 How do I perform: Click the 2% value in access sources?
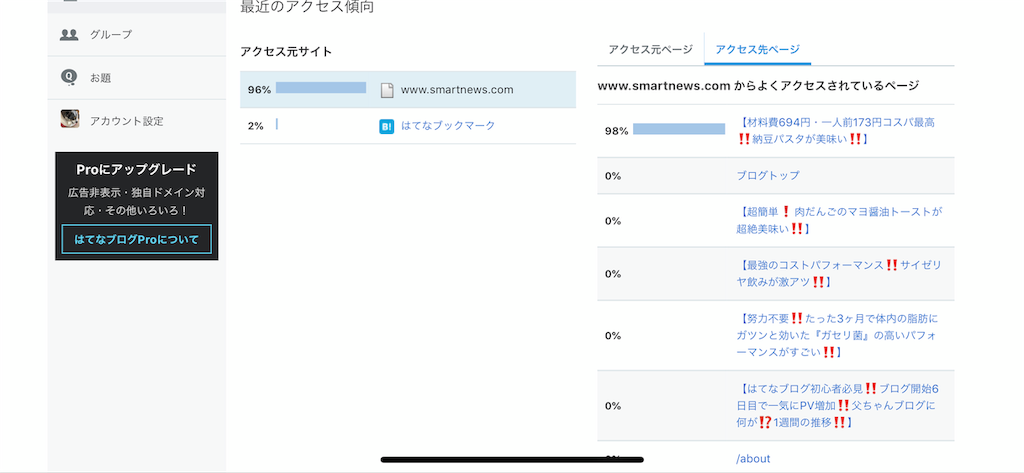pos(255,126)
